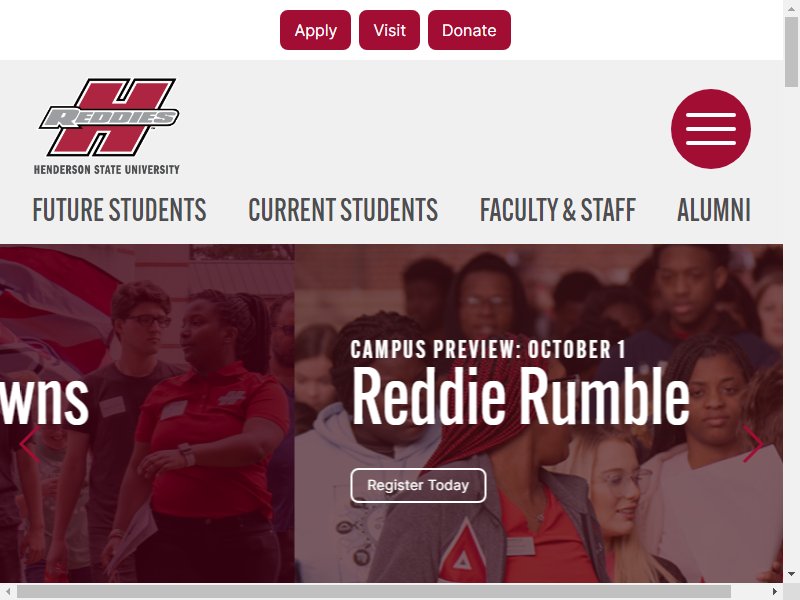
Task: Click the vertical scrollbar thumb
Action: pyautogui.click(x=791, y=51)
